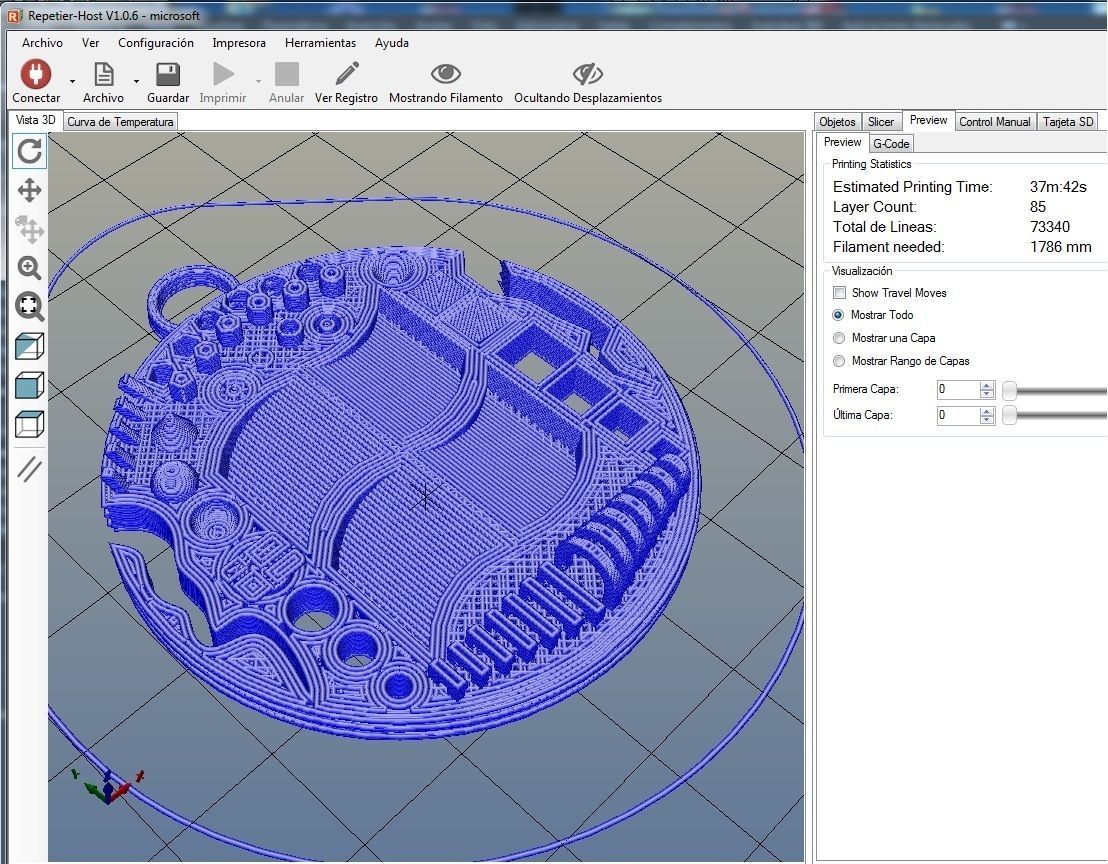Expand the Archivo toolbar dropdown arrow
The image size is (1108, 864).
click(136, 81)
